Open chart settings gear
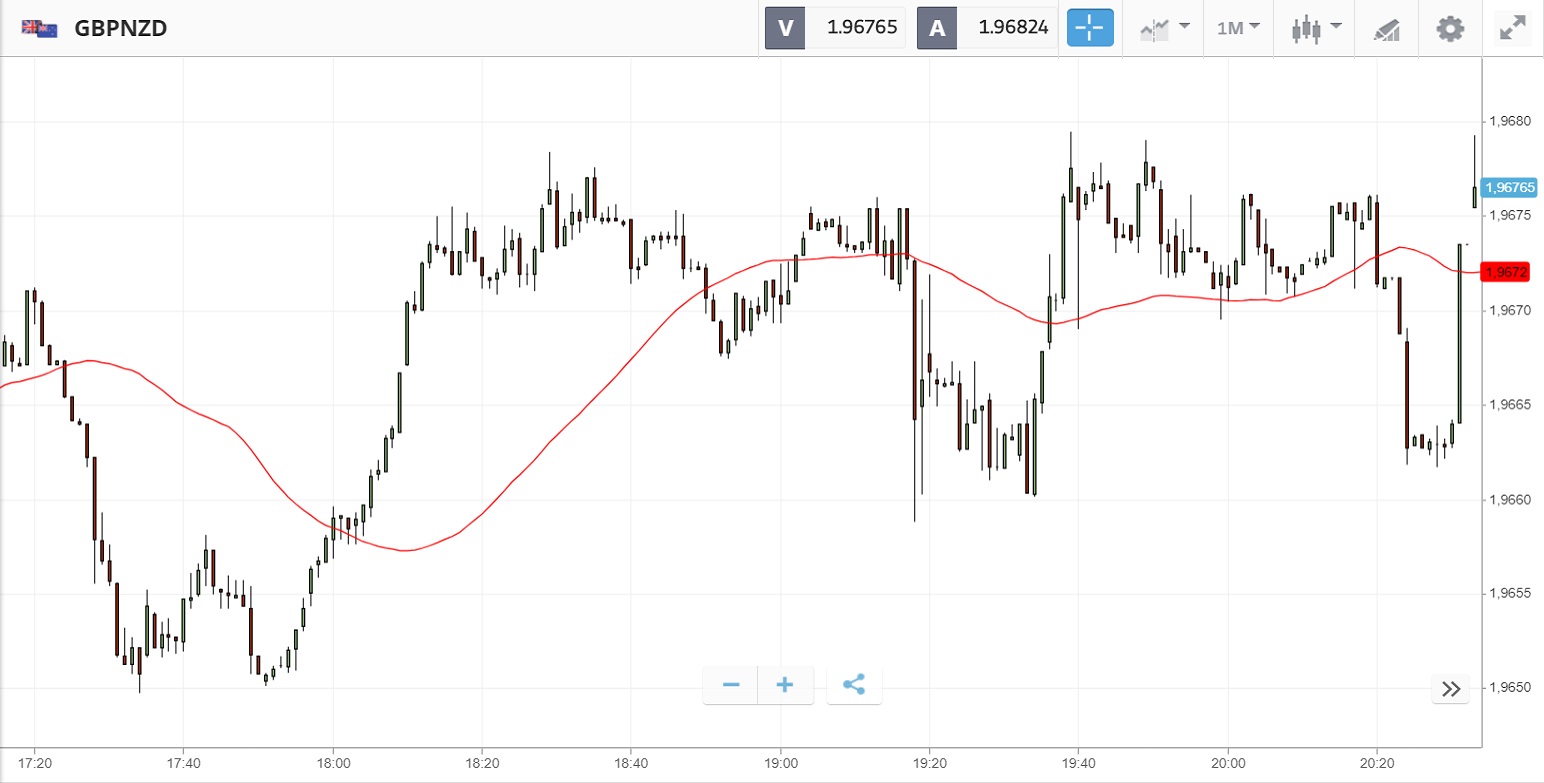The width and height of the screenshot is (1544, 783). [x=1450, y=28]
